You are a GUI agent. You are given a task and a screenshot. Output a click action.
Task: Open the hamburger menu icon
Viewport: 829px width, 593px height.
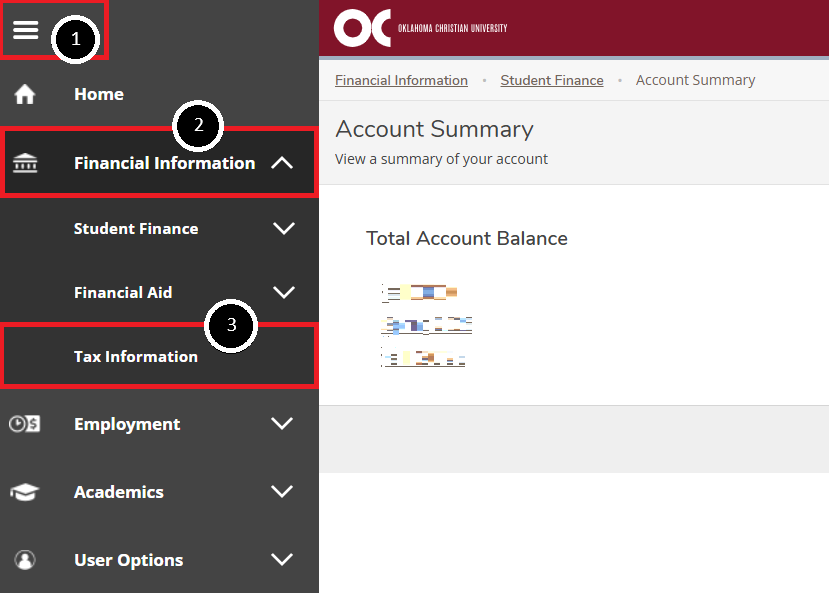(25, 30)
